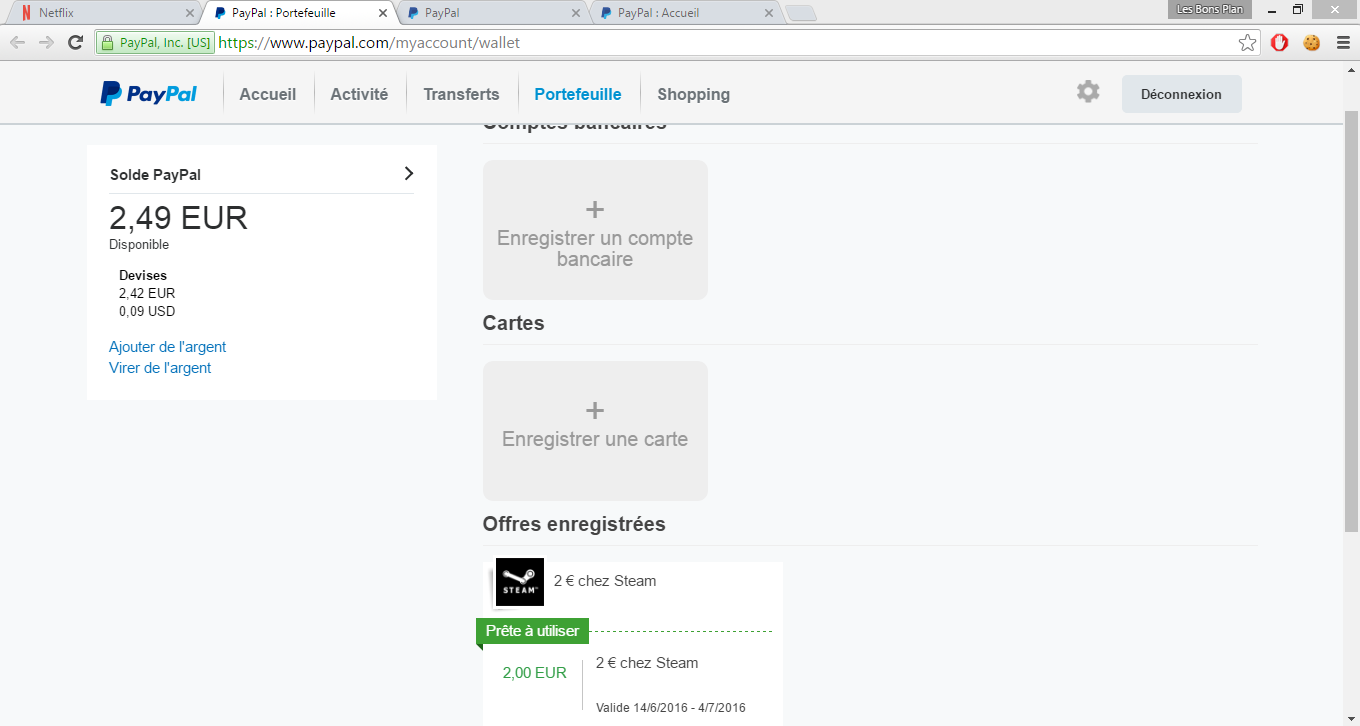Click the PayPal logo in the header

[148, 94]
